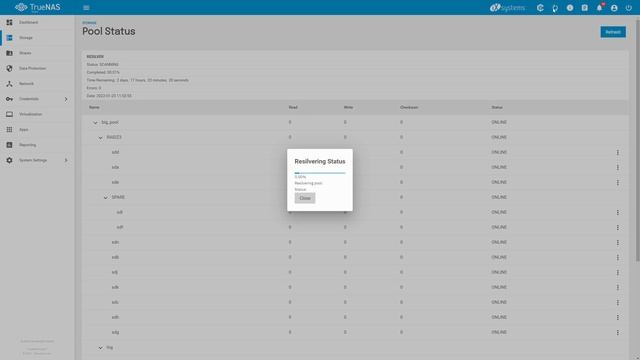Click the power icon
The height and width of the screenshot is (360, 640).
click(x=629, y=8)
